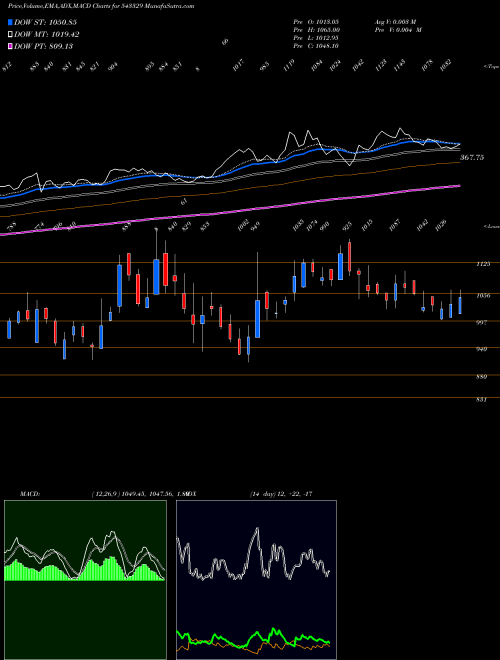Click the 889 price axis label
The height and width of the screenshot is (660, 500).
pyautogui.click(x=482, y=377)
